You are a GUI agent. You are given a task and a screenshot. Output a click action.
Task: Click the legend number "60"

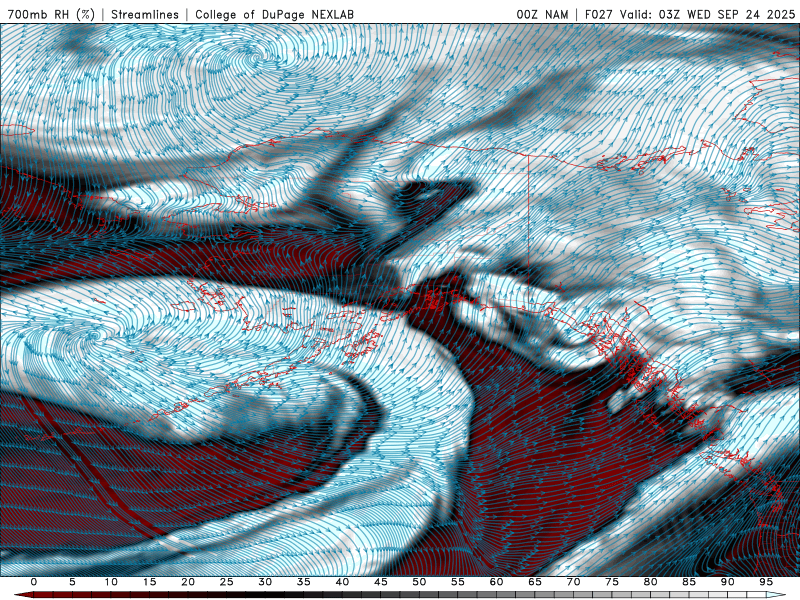click(496, 582)
